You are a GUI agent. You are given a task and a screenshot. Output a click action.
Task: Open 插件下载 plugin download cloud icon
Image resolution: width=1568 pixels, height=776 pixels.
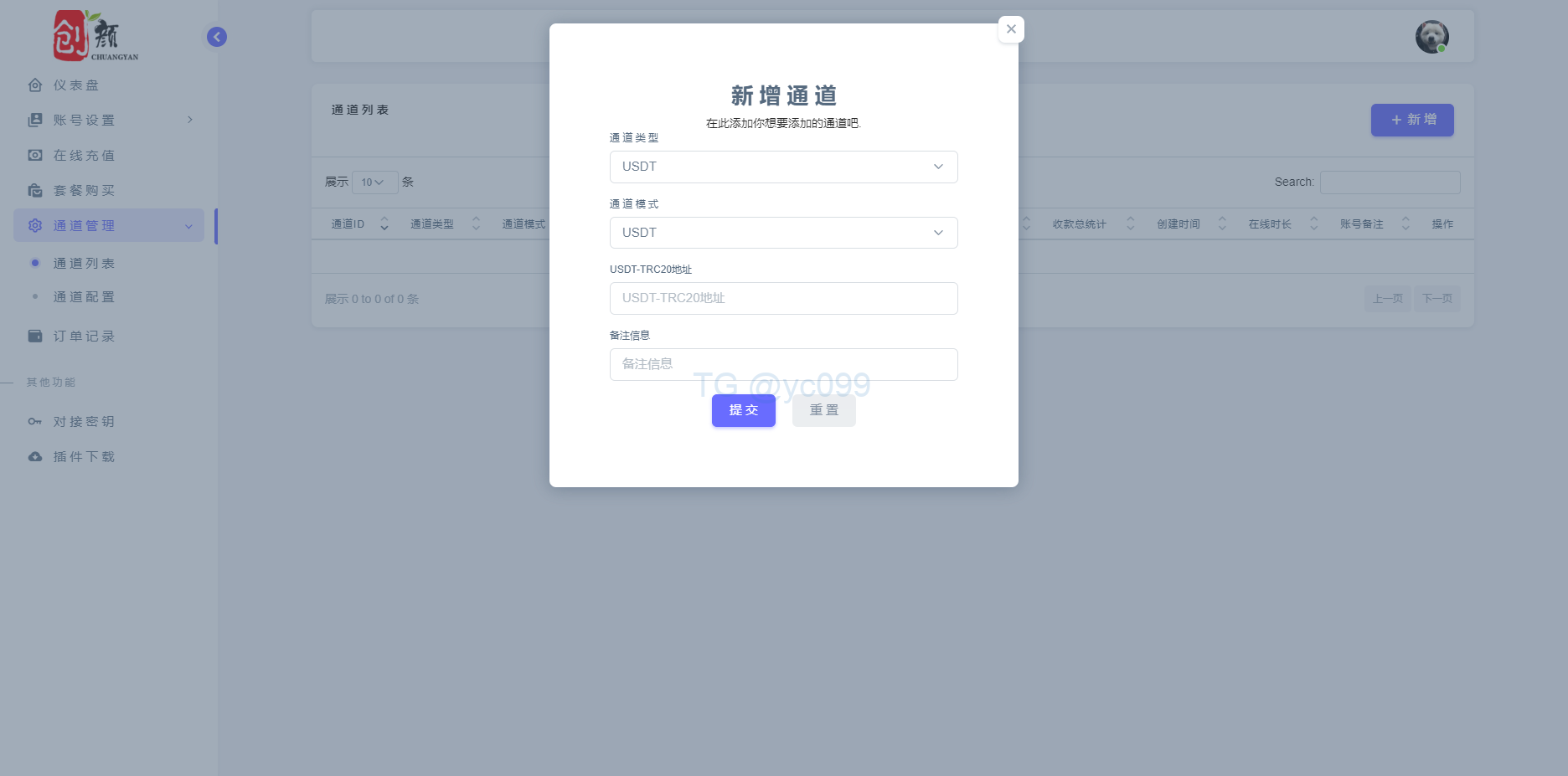pyautogui.click(x=34, y=456)
